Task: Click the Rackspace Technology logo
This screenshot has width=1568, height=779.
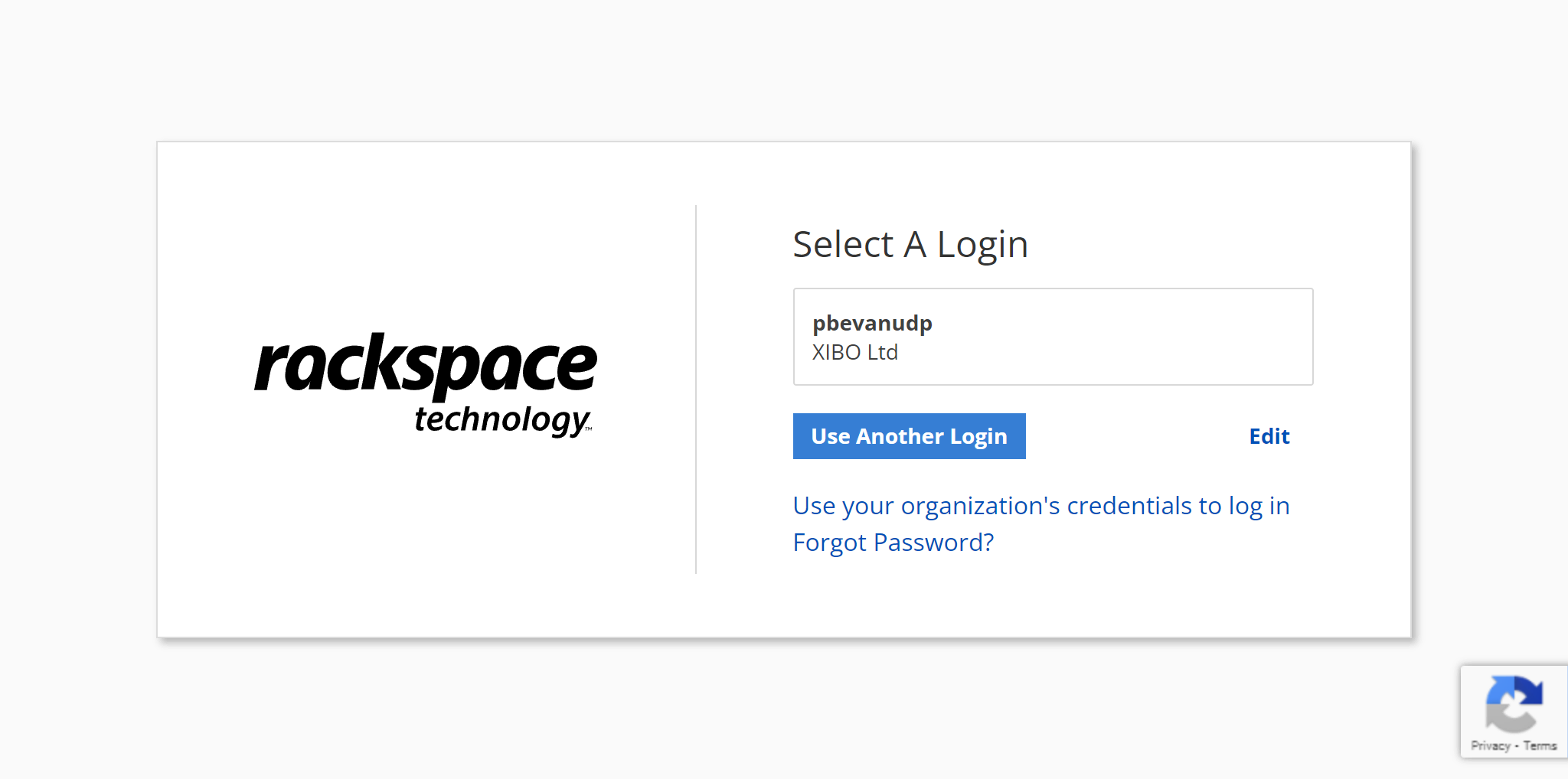Action: [426, 381]
